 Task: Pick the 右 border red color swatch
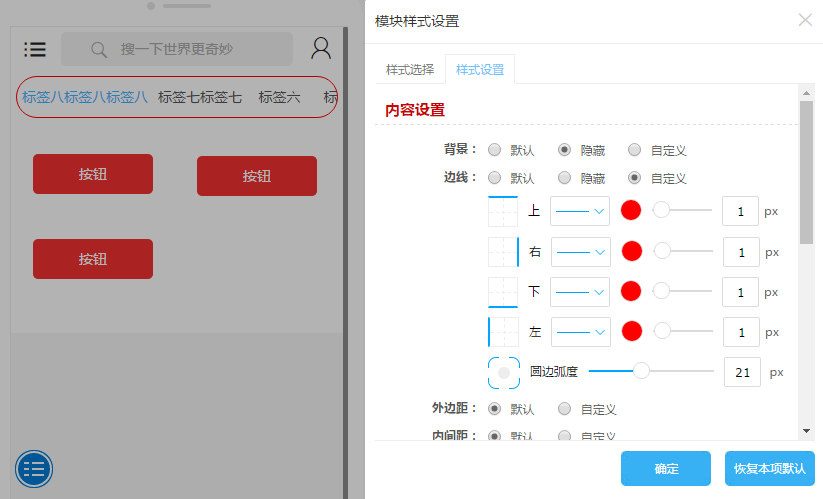632,251
